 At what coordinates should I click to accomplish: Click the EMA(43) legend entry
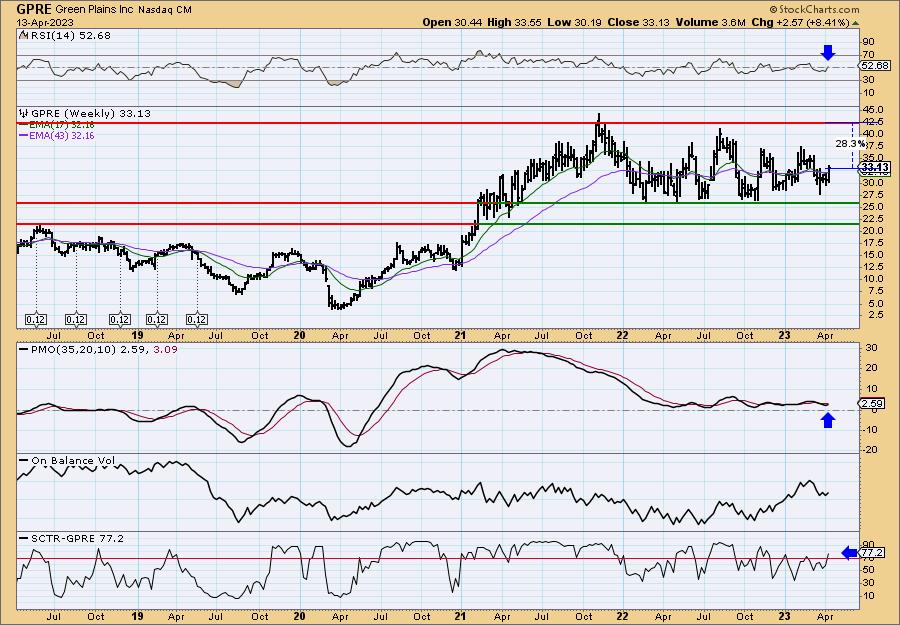tap(63, 135)
